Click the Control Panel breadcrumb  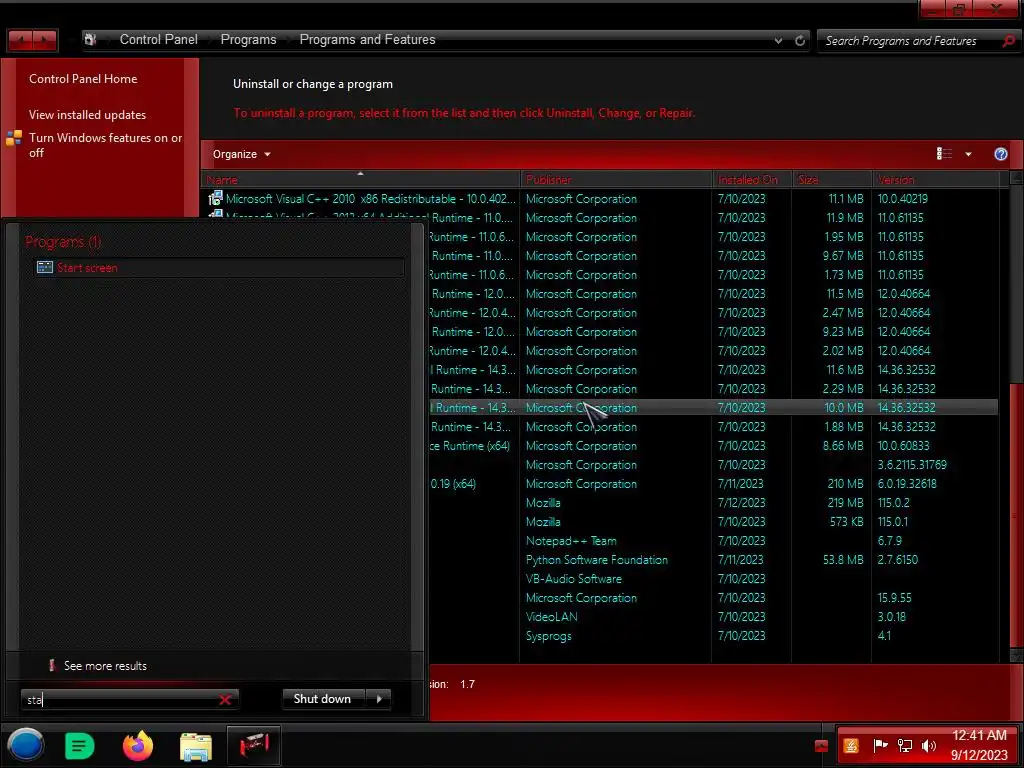click(x=159, y=40)
